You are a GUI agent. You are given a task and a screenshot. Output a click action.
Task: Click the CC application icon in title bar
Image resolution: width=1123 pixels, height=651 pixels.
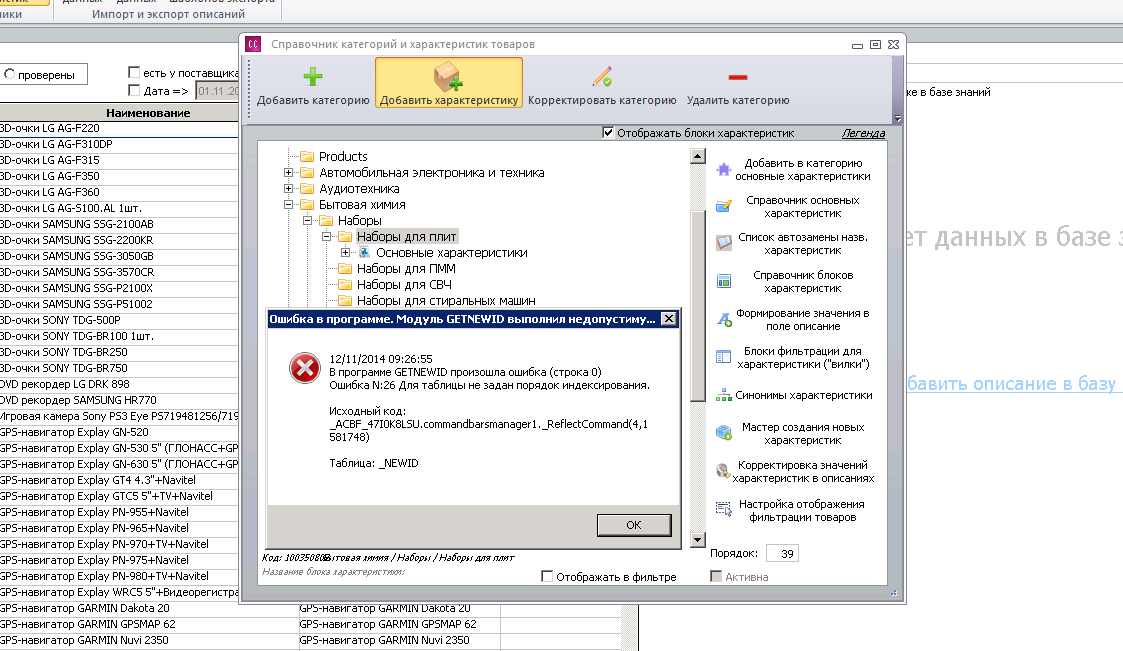(x=253, y=44)
